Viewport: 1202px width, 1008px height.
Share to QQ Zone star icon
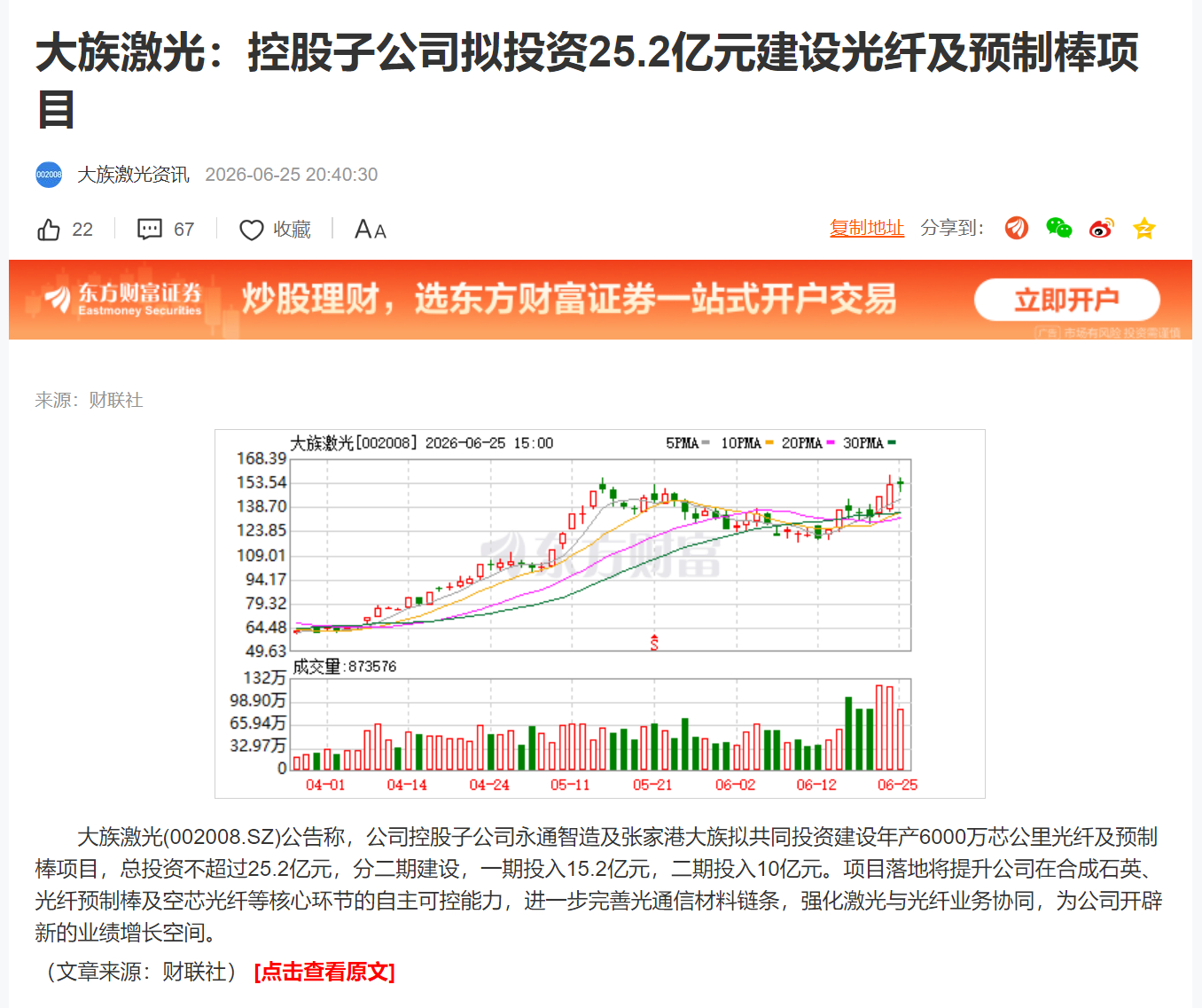(x=1144, y=228)
